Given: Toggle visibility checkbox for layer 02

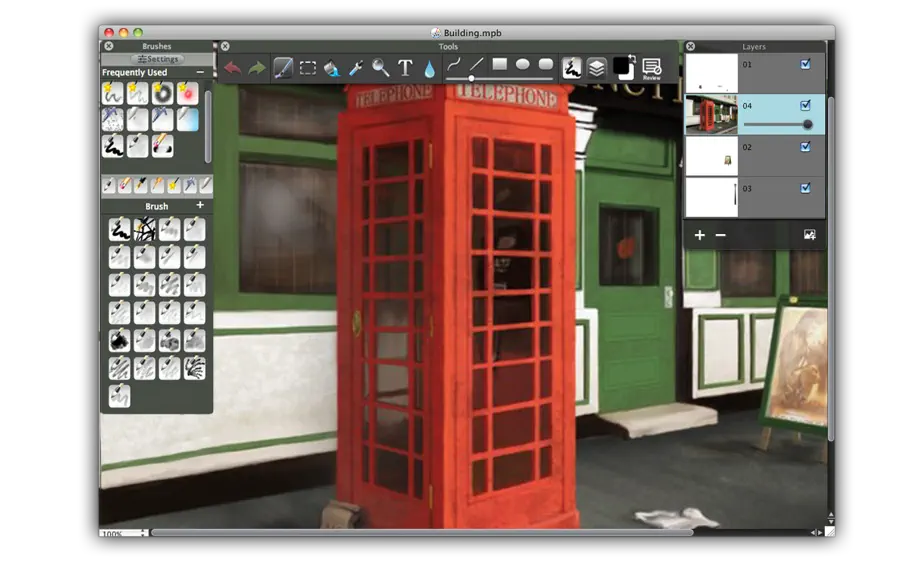Looking at the screenshot, I should tap(806, 147).
